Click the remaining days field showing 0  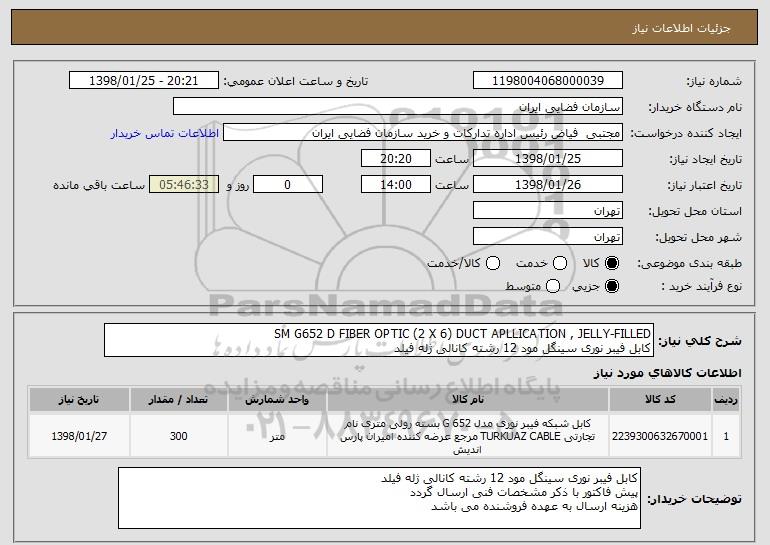pyautogui.click(x=288, y=185)
